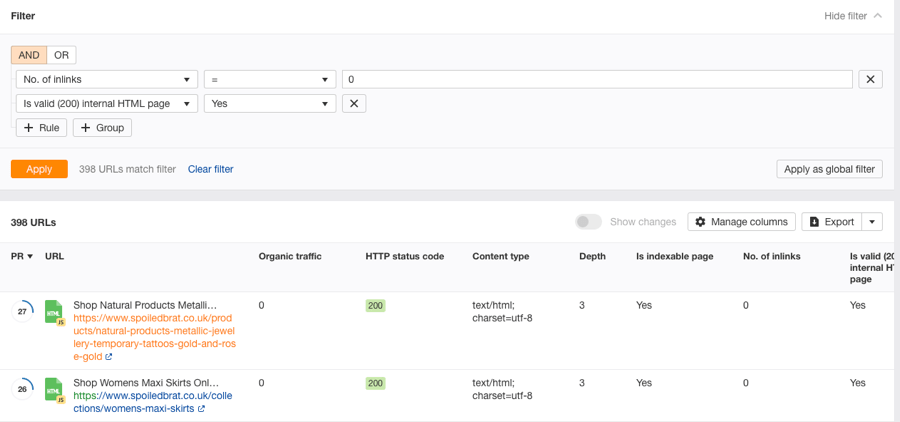Viewport: 900px width, 422px height.
Task: Click the PR 26 score circle
Action: point(22,389)
